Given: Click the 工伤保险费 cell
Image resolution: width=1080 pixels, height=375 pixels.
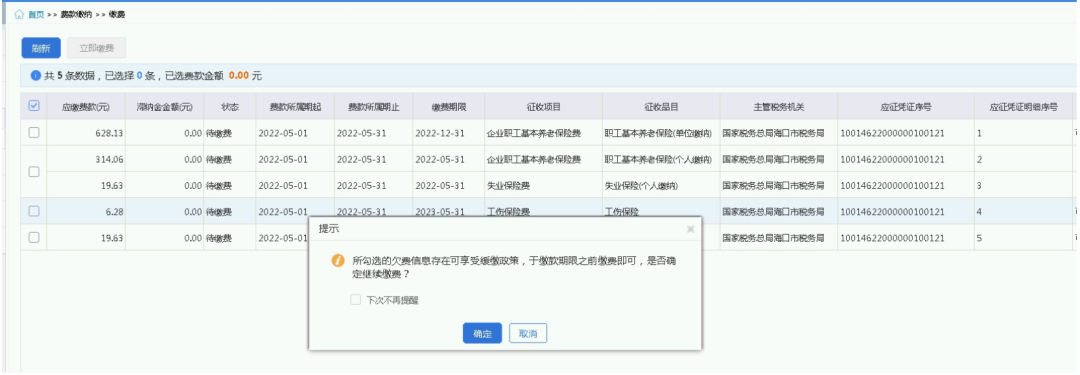Looking at the screenshot, I should coord(543,212).
